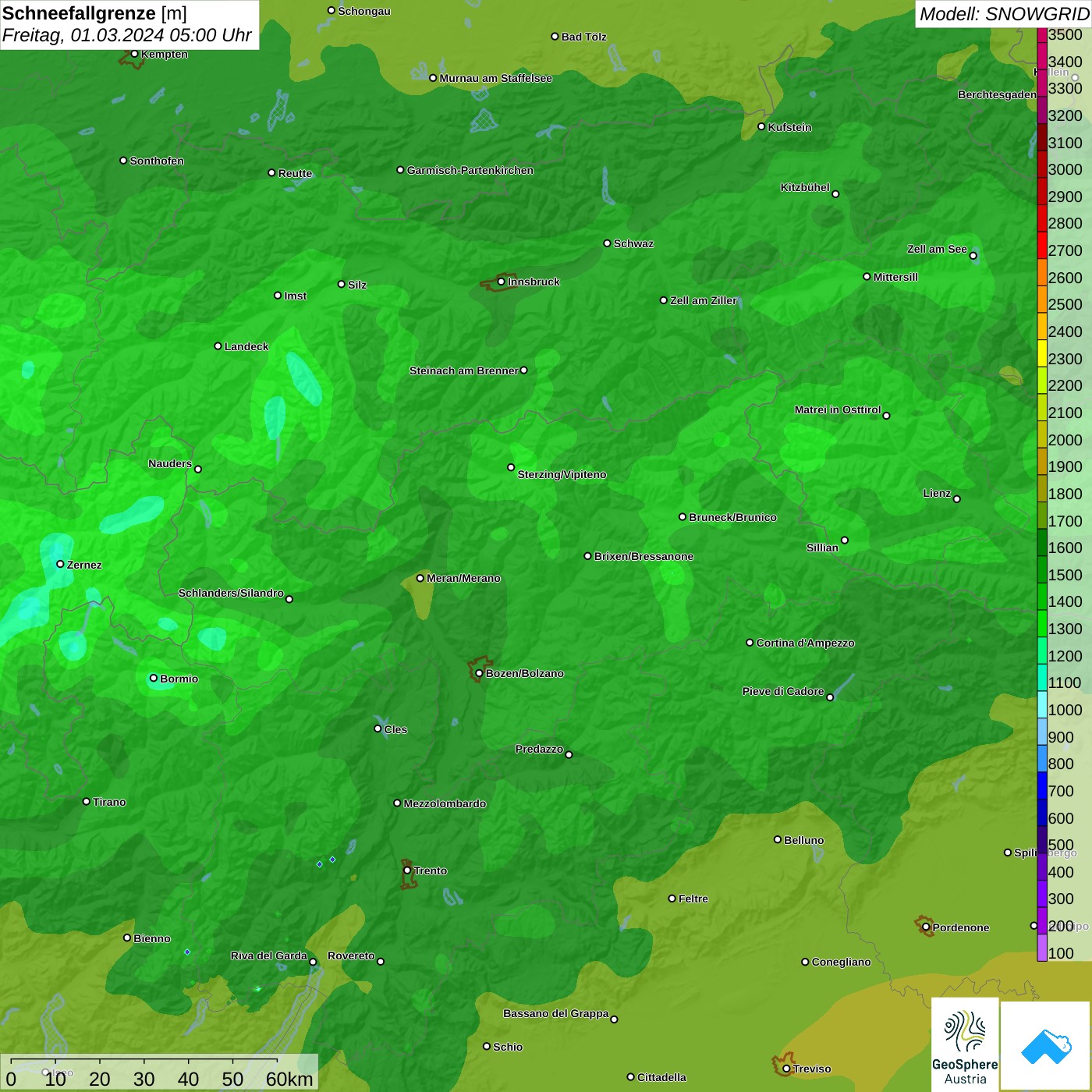
Task: Click the Predazzo label
Action: tap(539, 749)
